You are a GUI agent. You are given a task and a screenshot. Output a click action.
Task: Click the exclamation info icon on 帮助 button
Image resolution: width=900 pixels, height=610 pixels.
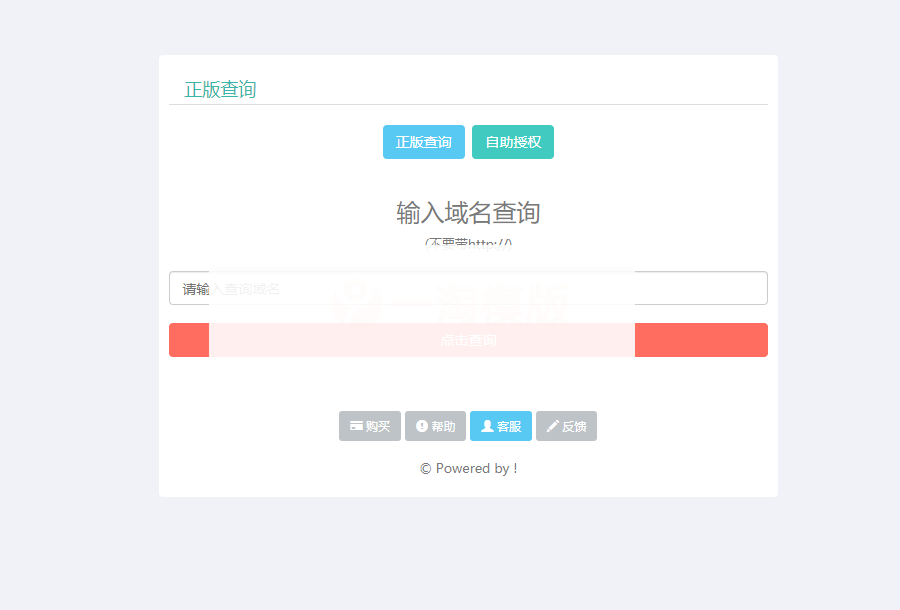pyautogui.click(x=421, y=425)
